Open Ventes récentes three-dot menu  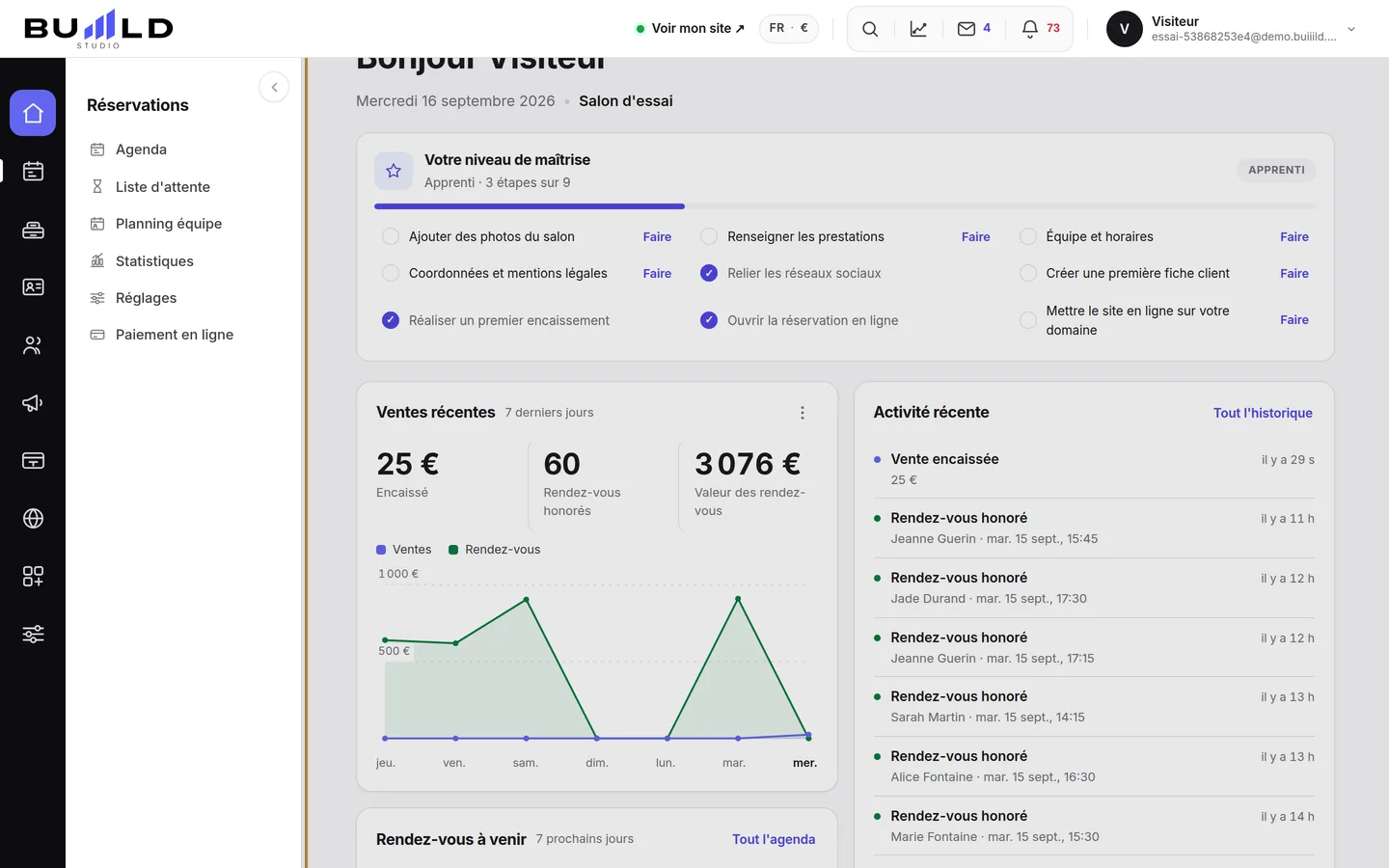coord(803,413)
